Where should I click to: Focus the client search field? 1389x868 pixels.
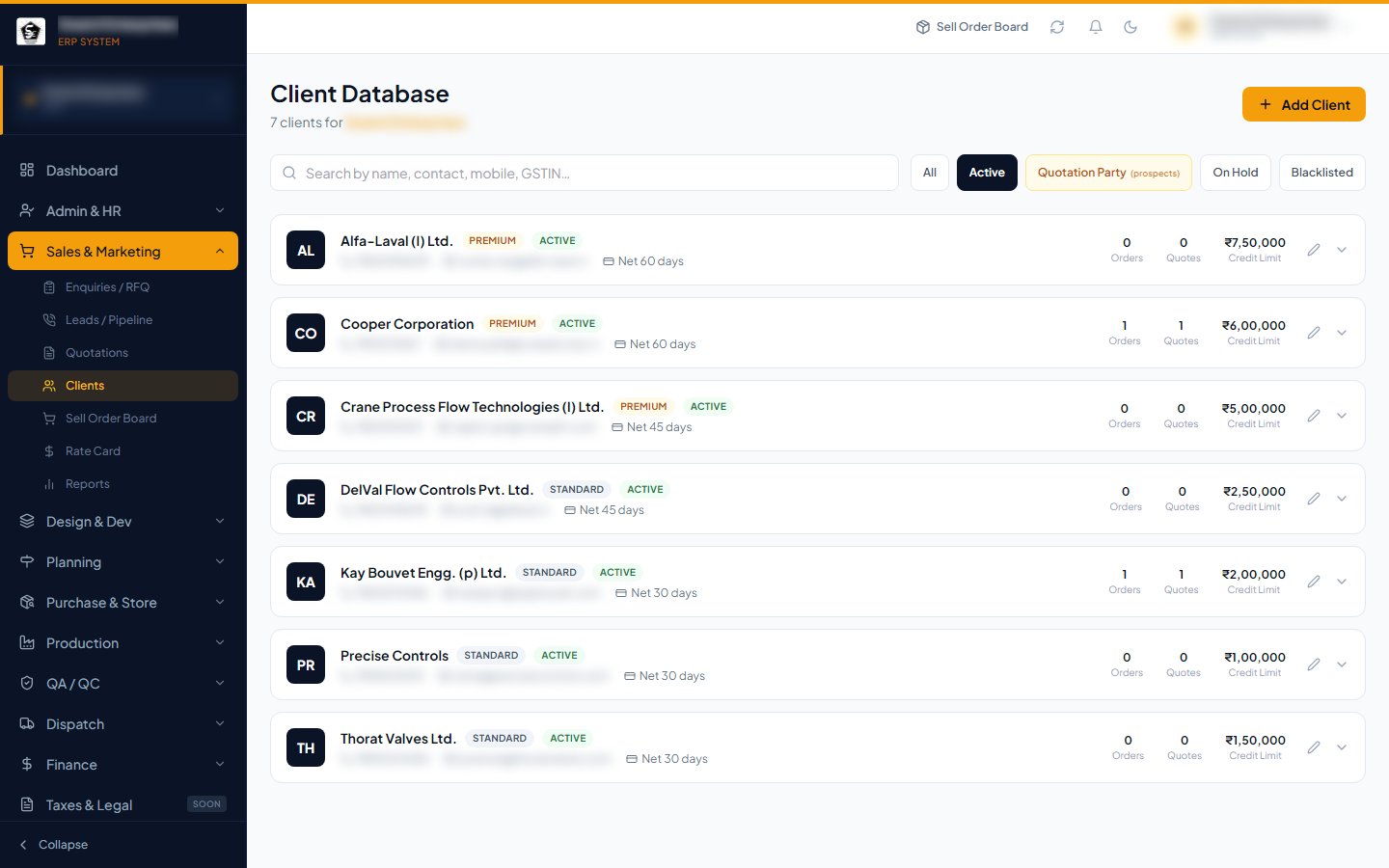[585, 173]
